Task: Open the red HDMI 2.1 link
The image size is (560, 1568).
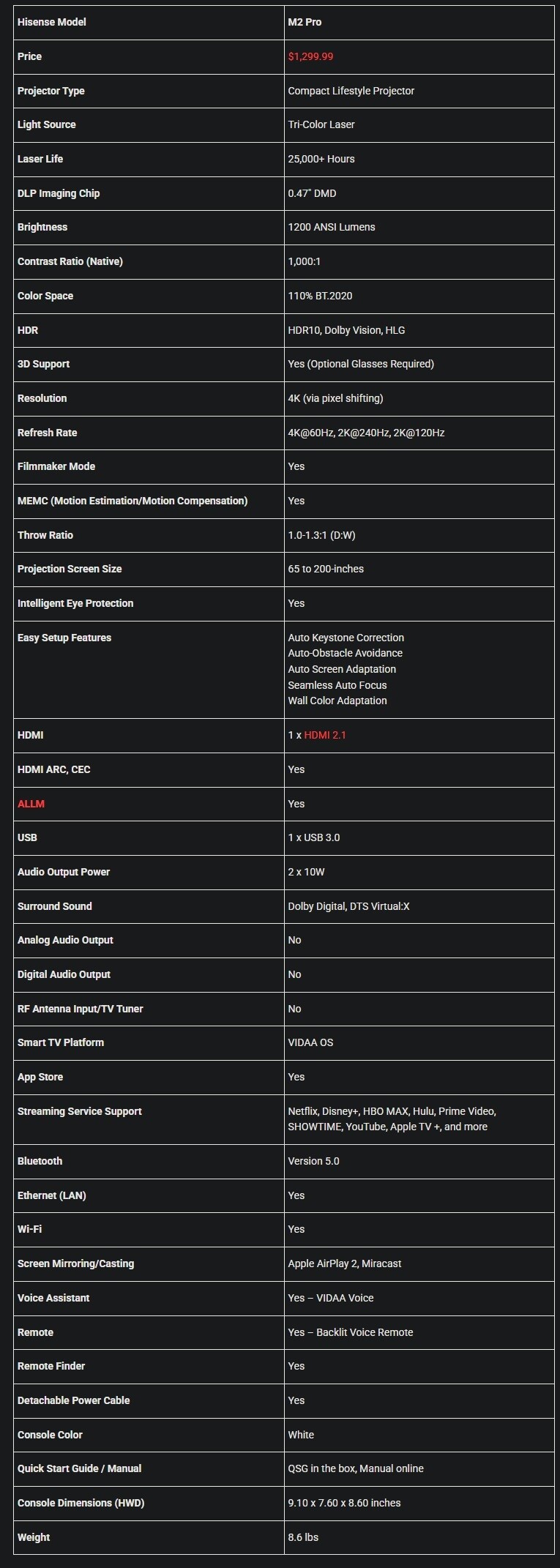Action: 325,735
